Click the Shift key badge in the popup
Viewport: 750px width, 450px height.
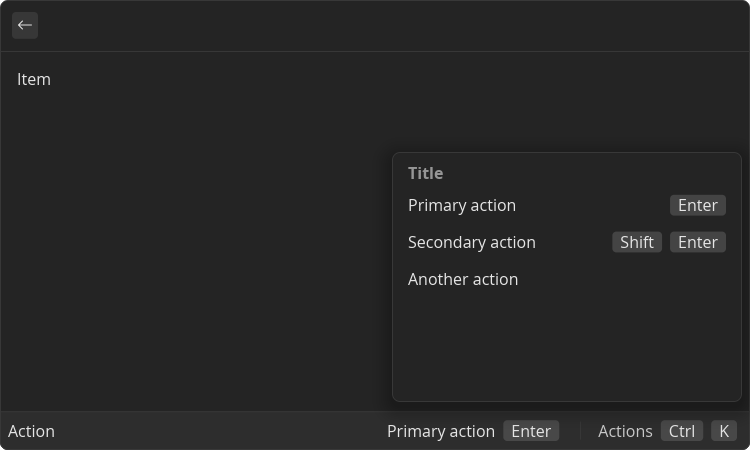637,242
